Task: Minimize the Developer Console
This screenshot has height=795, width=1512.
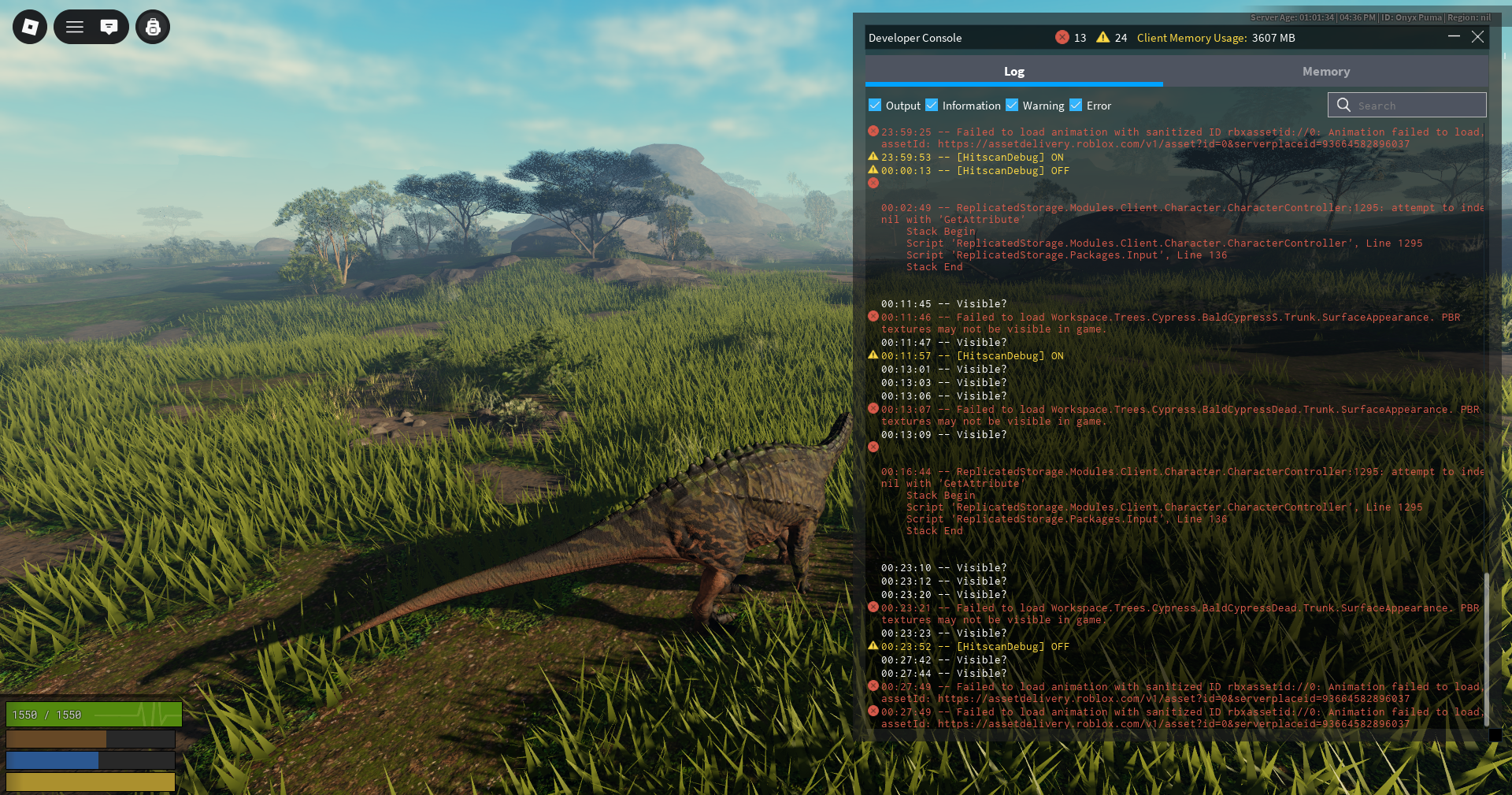Action: (x=1454, y=36)
